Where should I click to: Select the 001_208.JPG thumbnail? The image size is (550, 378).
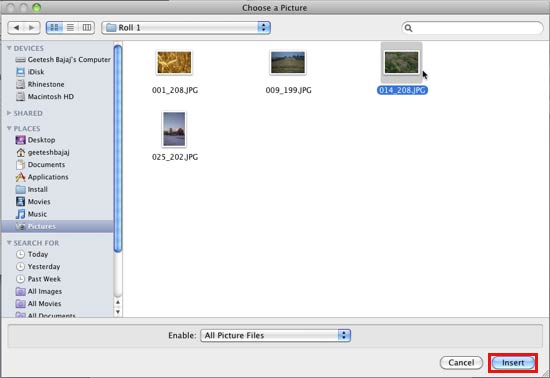174,62
